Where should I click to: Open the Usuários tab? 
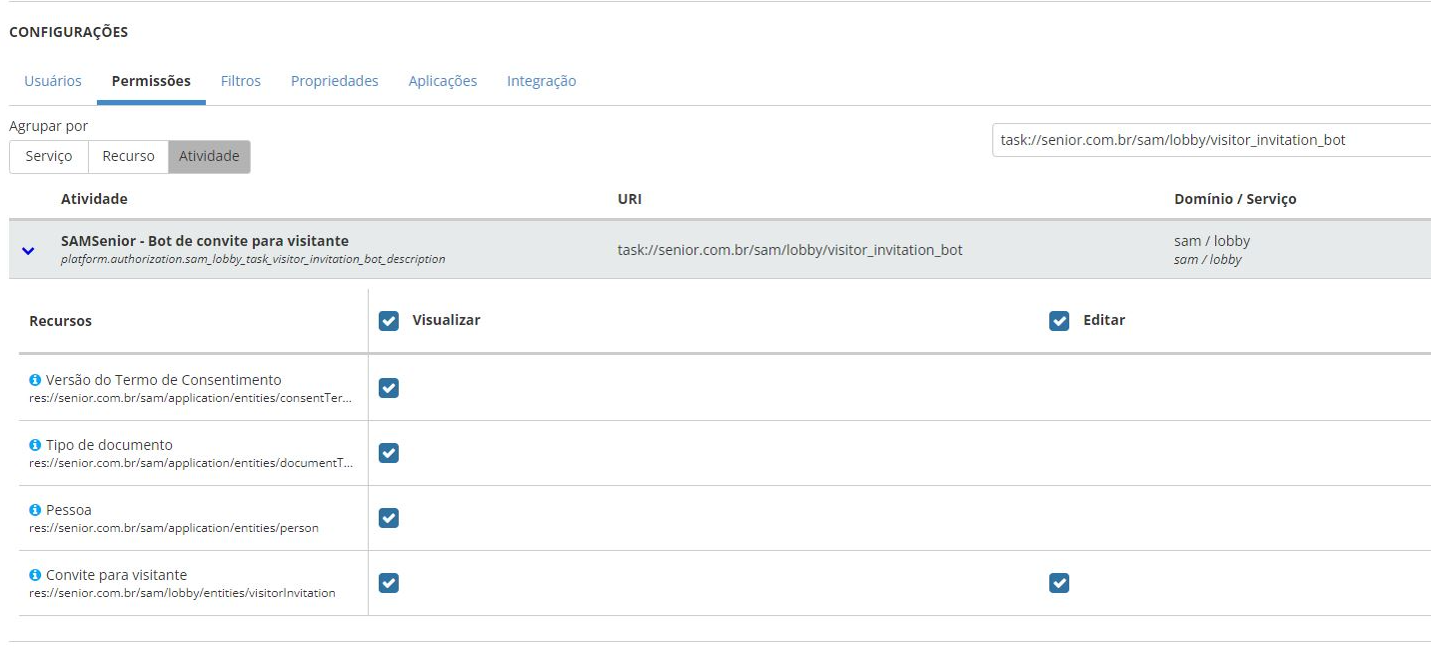click(53, 81)
